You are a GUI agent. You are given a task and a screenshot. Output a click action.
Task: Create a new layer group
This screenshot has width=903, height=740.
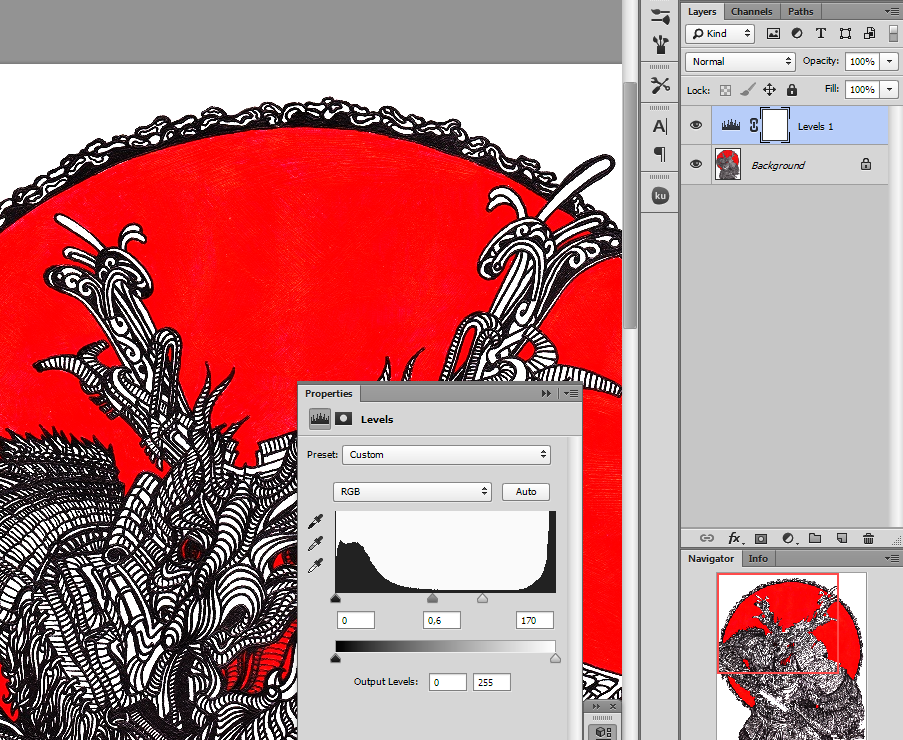click(815, 538)
